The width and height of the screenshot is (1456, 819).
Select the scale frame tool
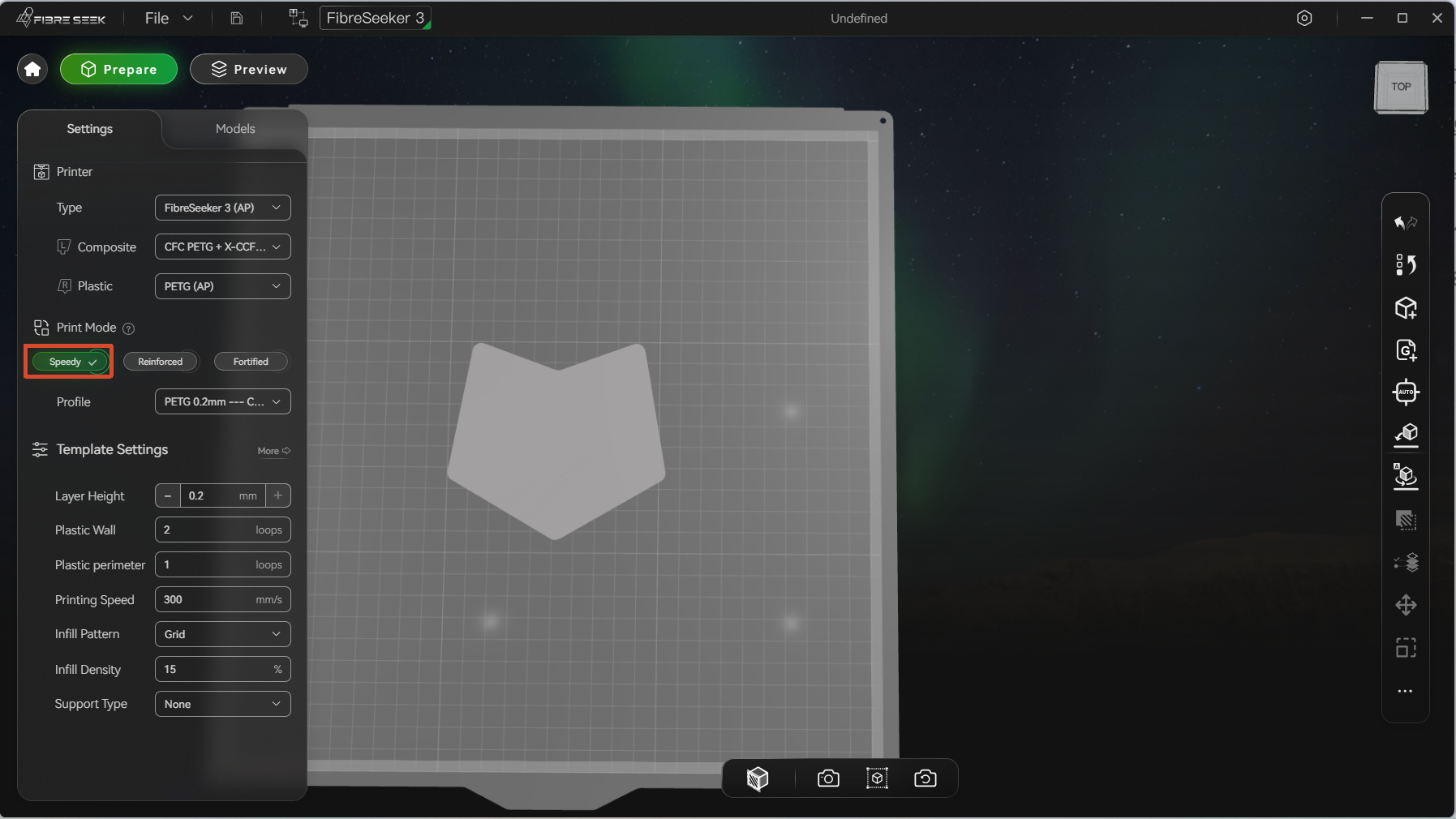coord(1406,648)
